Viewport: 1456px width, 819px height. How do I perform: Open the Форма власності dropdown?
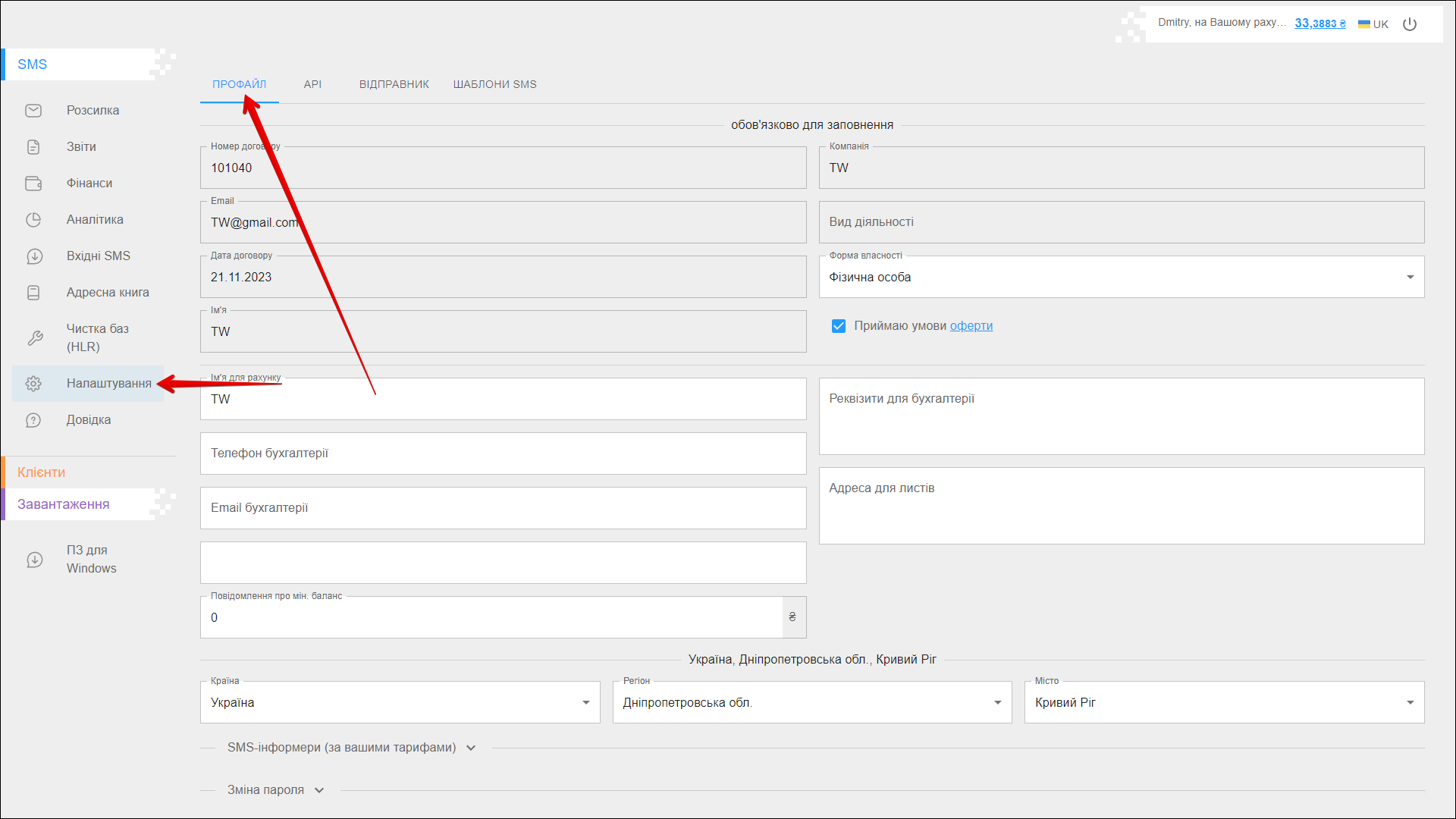coord(1121,278)
